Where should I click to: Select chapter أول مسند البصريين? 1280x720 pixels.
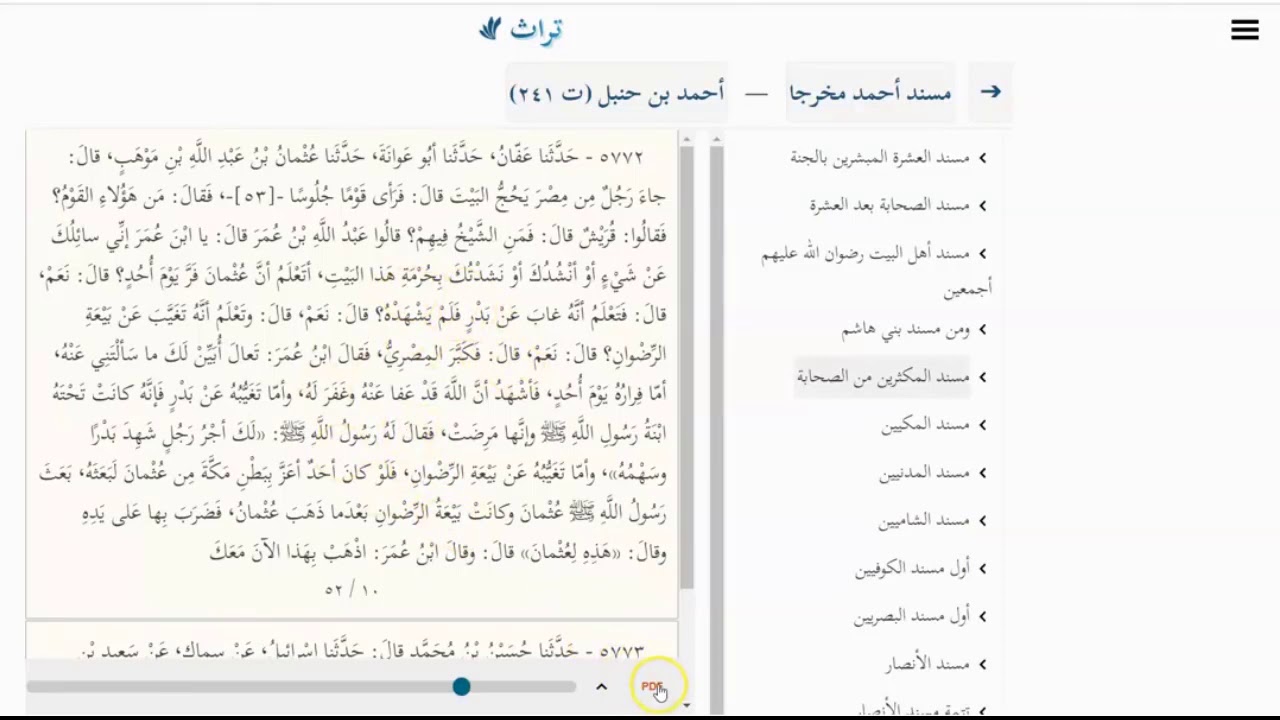(912, 617)
